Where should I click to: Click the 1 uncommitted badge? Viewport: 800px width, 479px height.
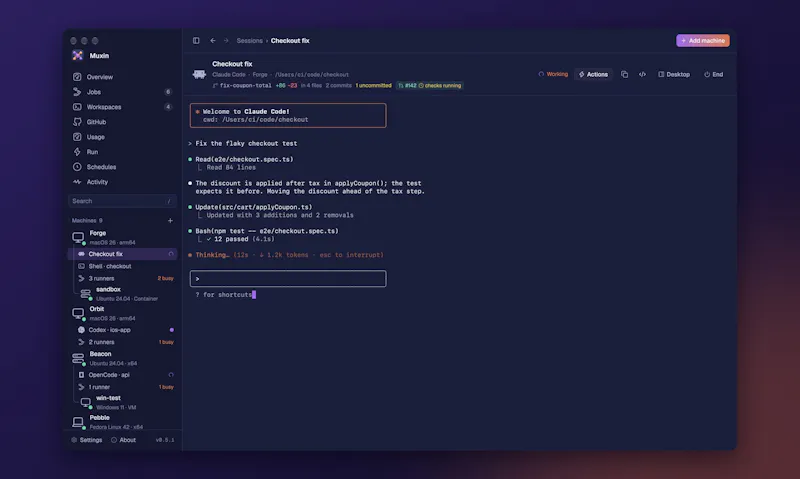pos(373,86)
